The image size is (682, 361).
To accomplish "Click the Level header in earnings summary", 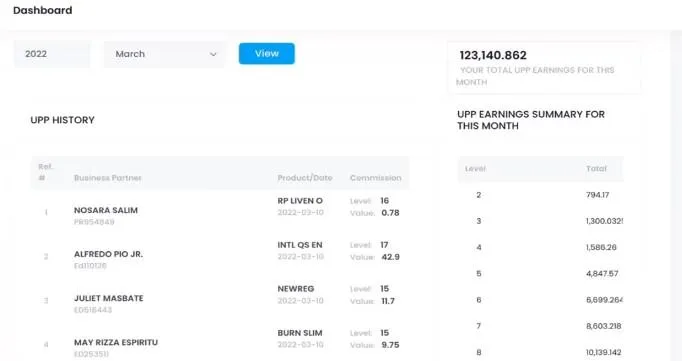I will click(x=475, y=169).
